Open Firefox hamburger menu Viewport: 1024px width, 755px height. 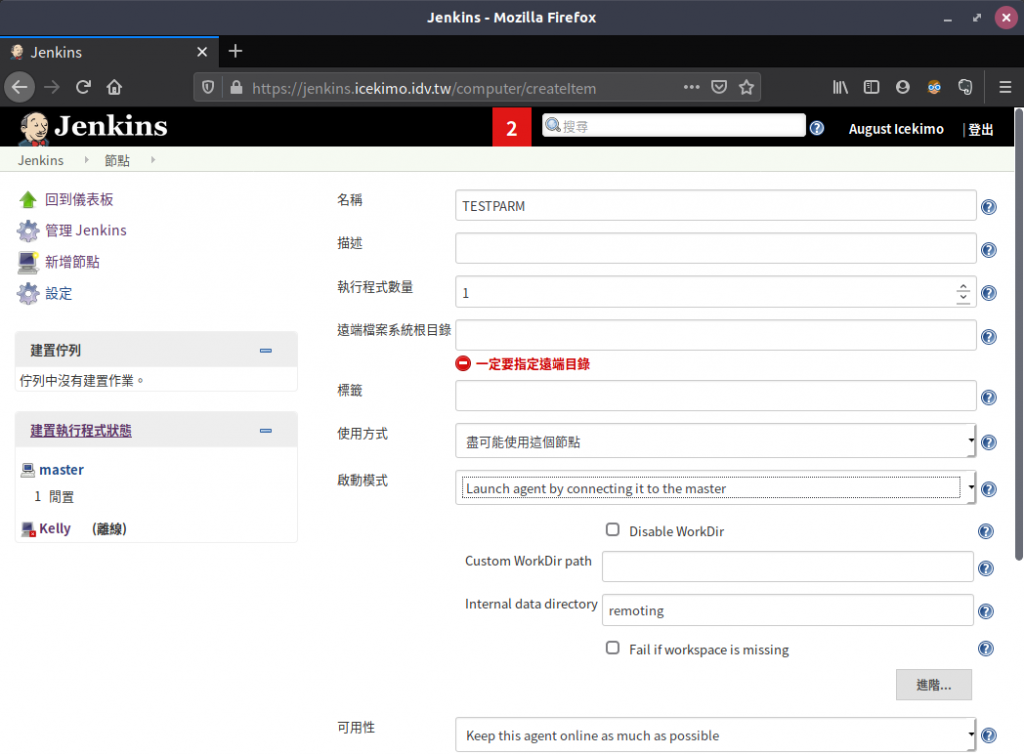click(x=1005, y=87)
